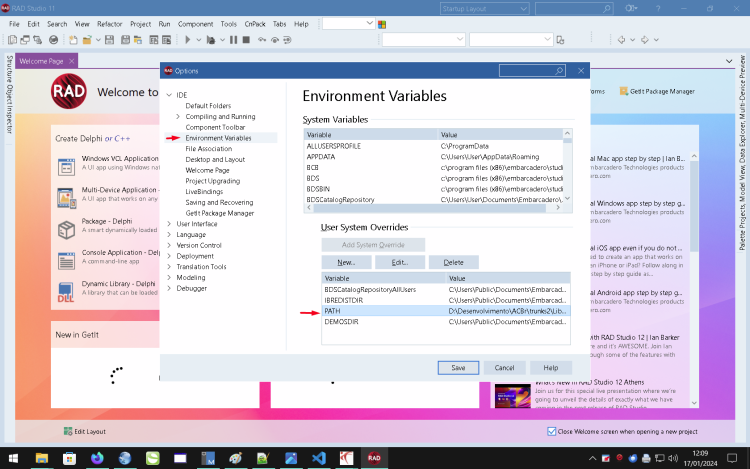
Task: Expand the User Interface tree node
Action: (x=169, y=224)
